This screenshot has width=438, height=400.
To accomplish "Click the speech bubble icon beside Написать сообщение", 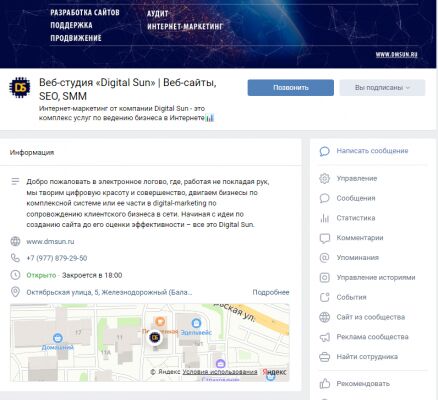I will point(324,151).
